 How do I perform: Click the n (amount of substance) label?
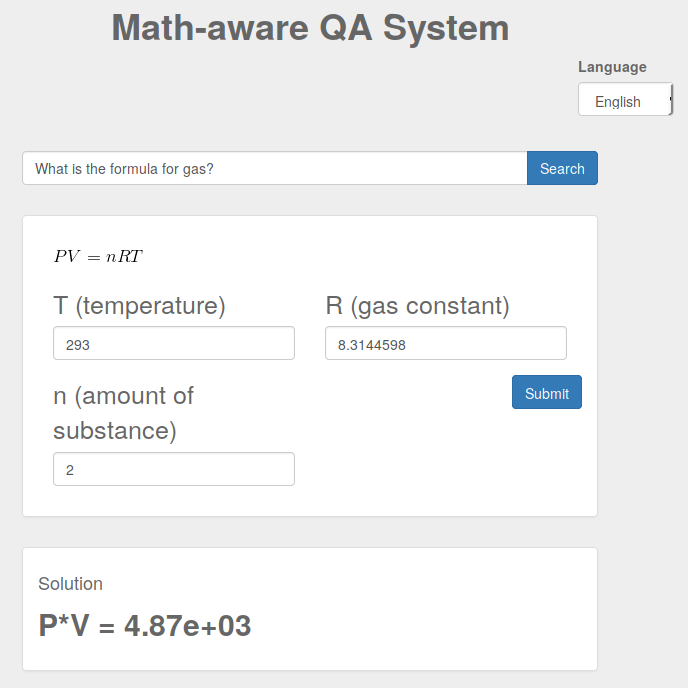pos(123,413)
